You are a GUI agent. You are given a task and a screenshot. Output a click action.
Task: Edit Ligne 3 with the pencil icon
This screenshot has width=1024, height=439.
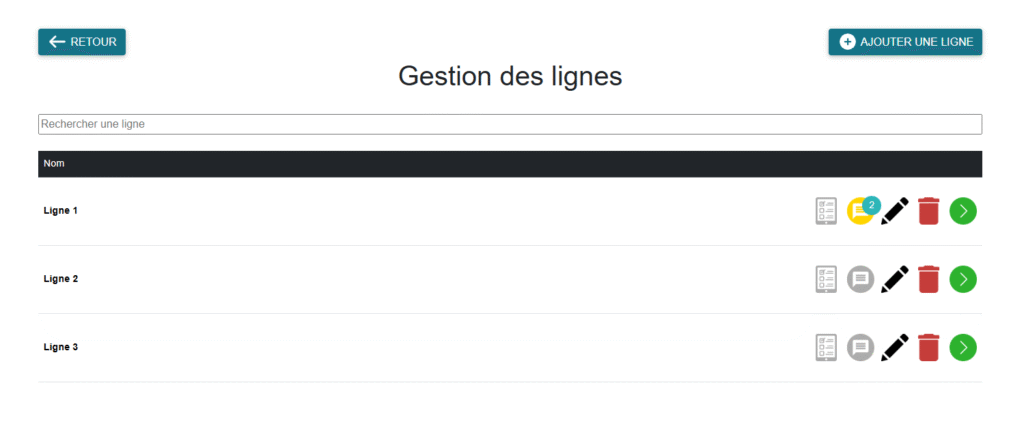click(895, 347)
